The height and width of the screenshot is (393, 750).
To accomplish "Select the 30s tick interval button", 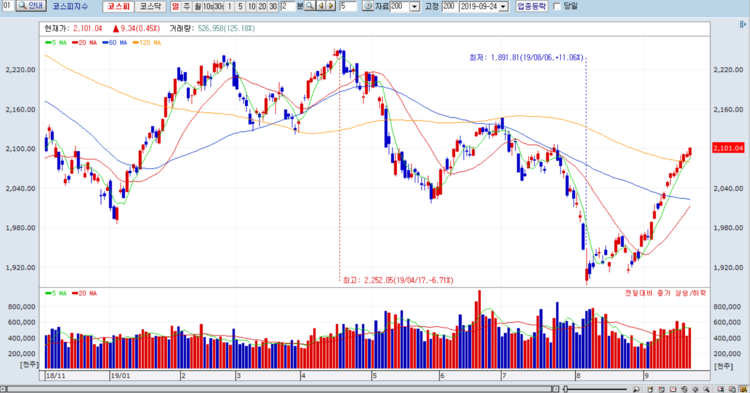I will pyautogui.click(x=219, y=6).
